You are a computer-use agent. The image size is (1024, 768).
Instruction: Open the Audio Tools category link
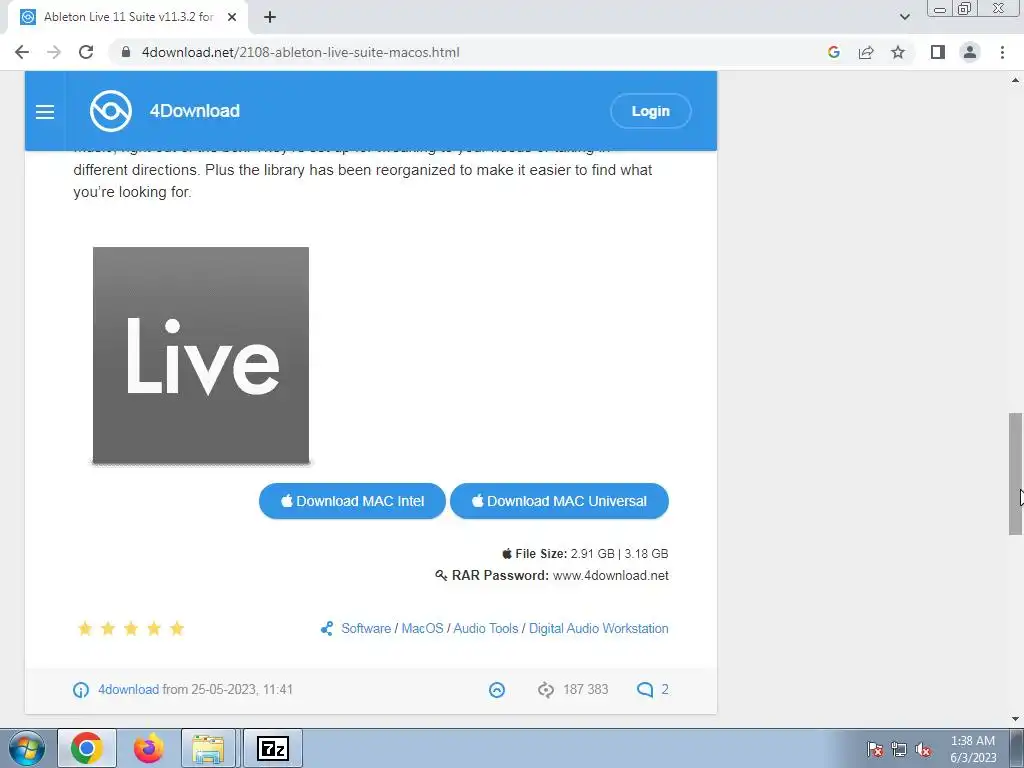485,628
